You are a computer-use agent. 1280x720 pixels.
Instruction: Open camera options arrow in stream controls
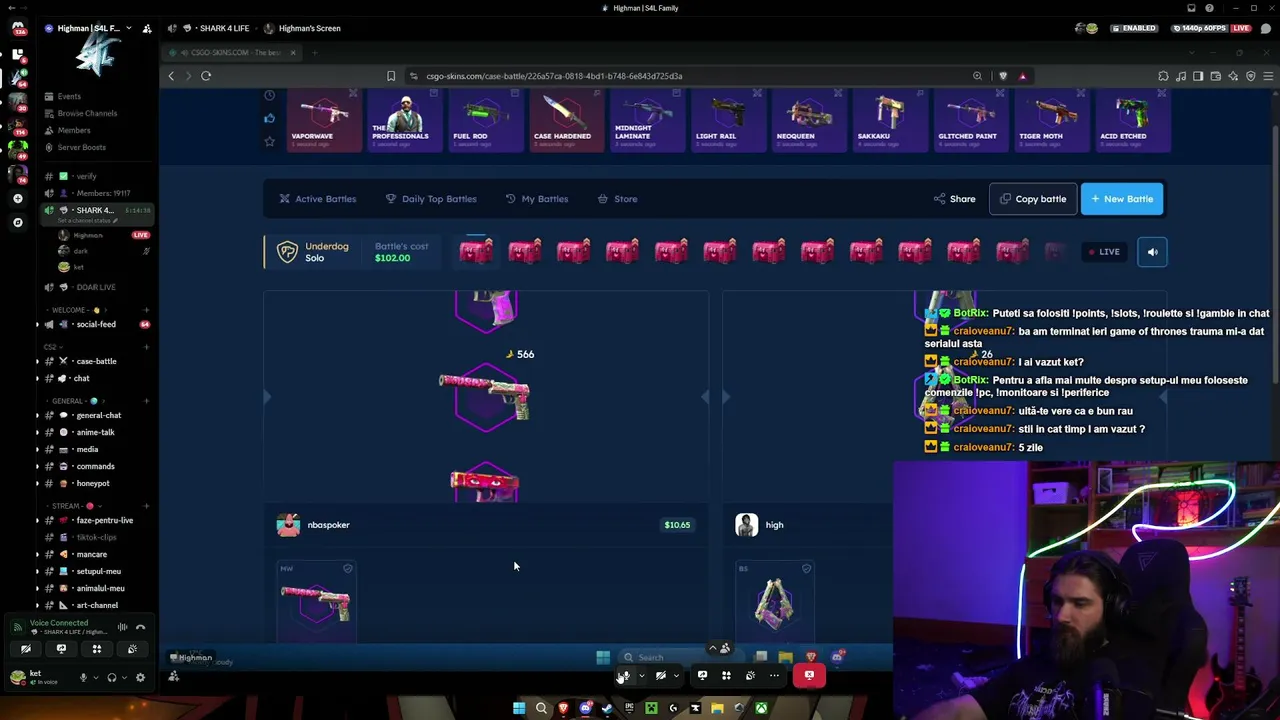676,676
